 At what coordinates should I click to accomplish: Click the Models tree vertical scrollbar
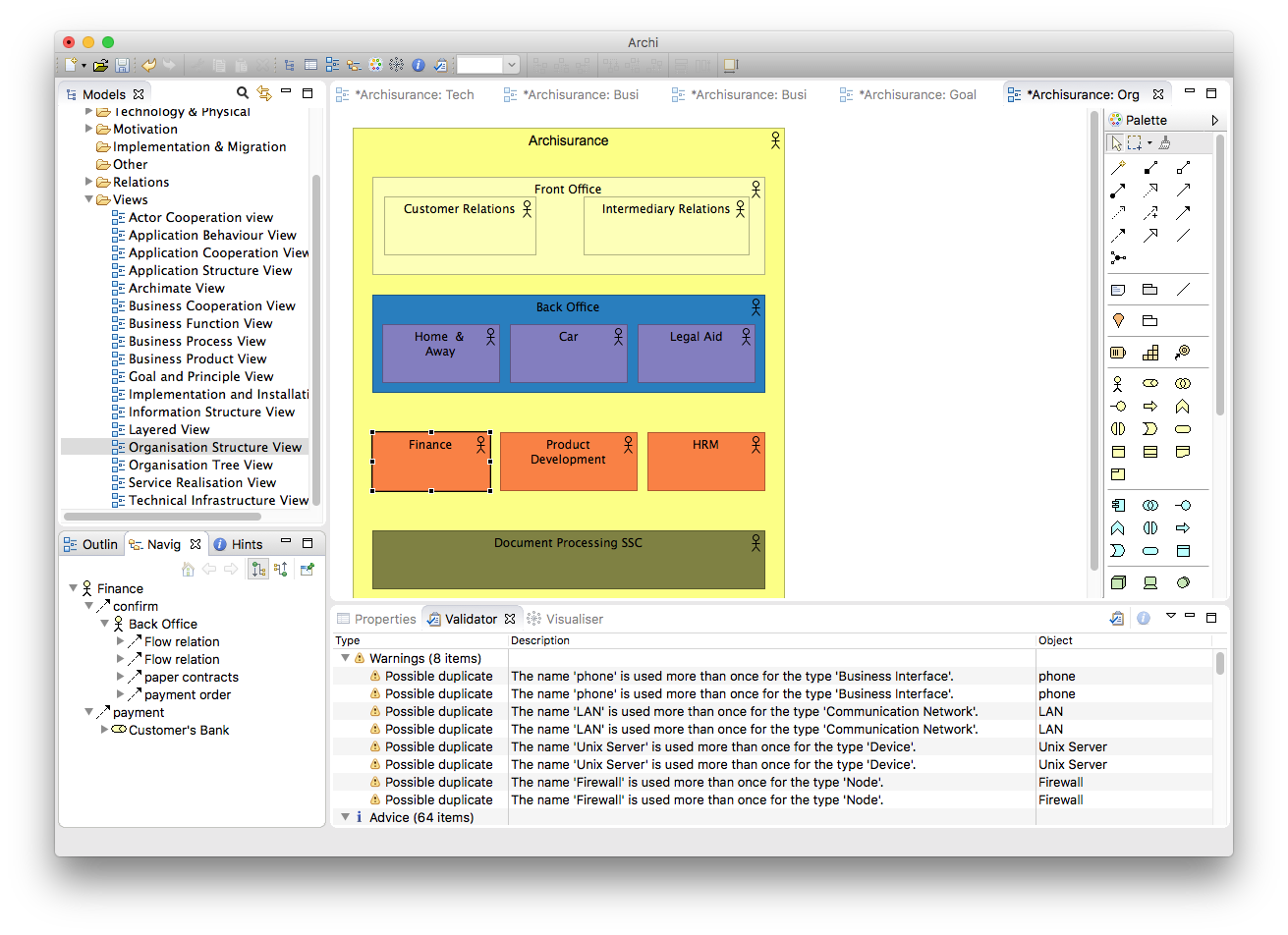(x=316, y=339)
